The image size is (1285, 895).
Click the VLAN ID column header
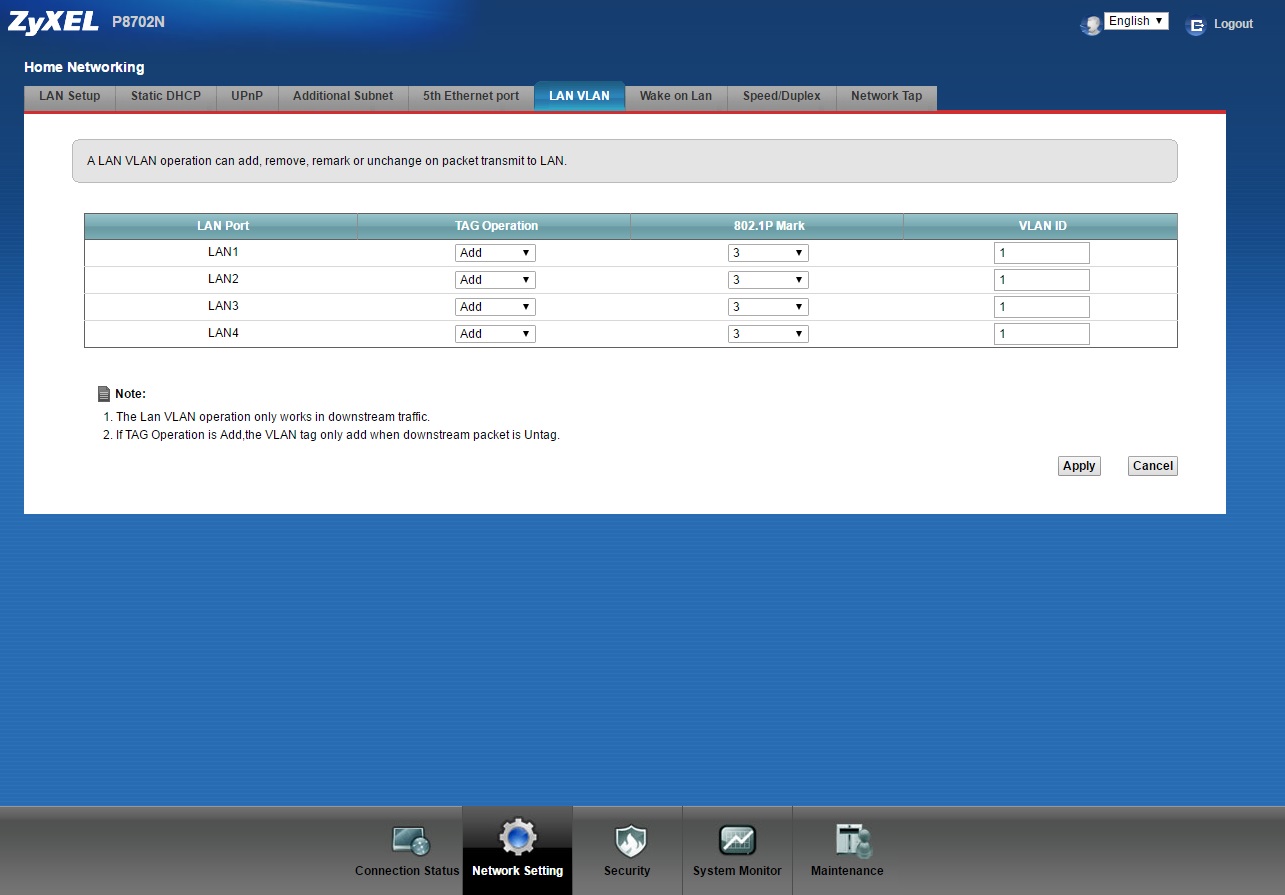(x=1042, y=226)
